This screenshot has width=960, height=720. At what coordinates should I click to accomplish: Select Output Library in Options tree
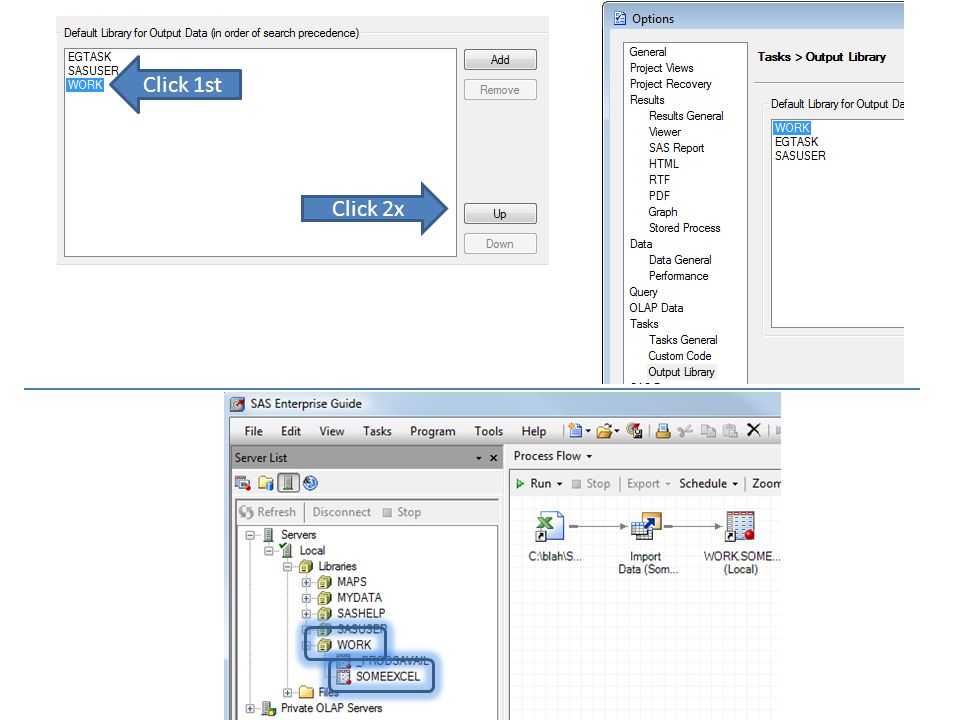[681, 372]
